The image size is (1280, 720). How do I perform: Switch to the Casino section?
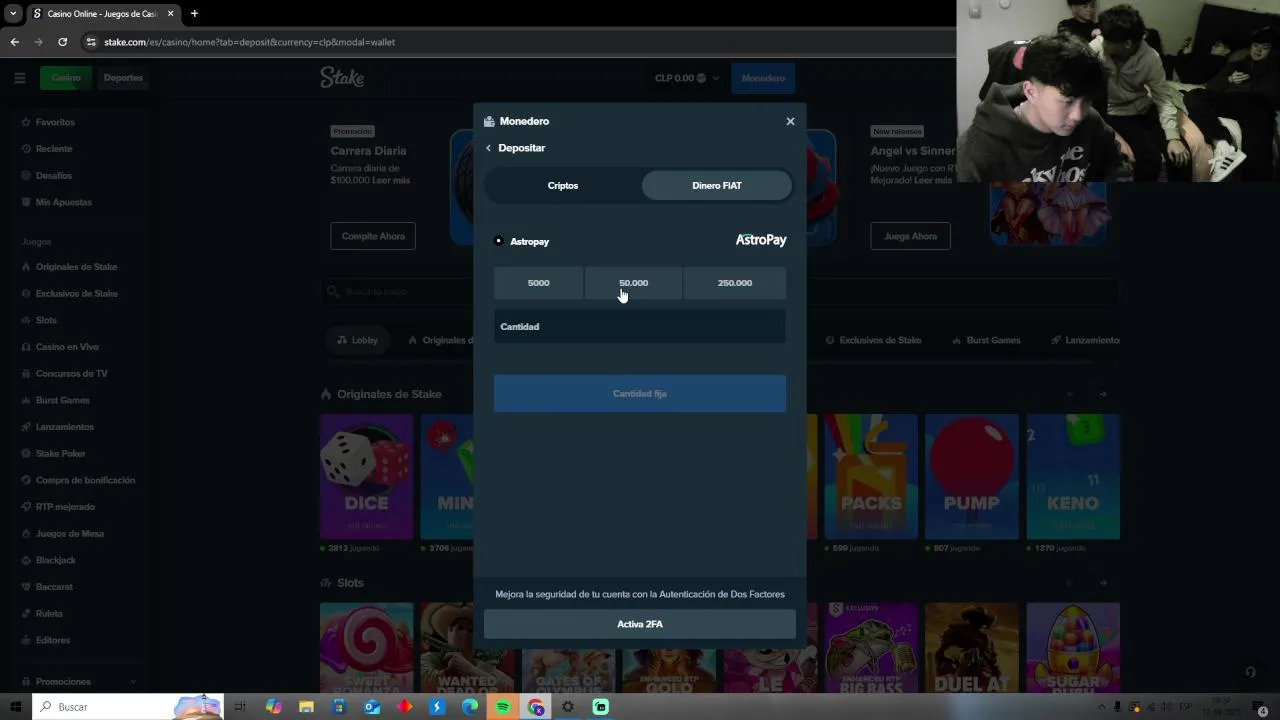click(x=66, y=78)
